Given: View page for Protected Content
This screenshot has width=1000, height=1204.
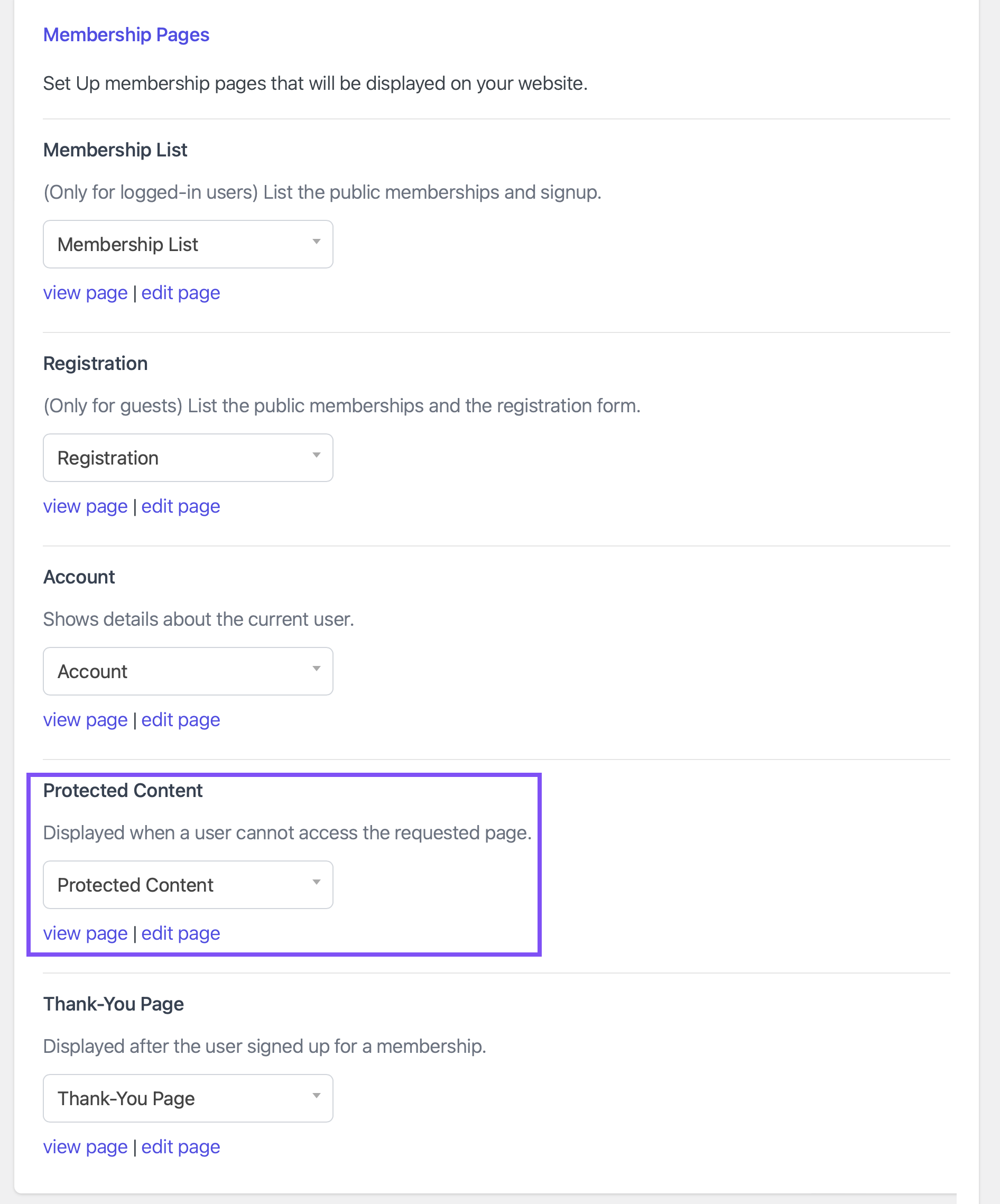Looking at the screenshot, I should point(86,933).
